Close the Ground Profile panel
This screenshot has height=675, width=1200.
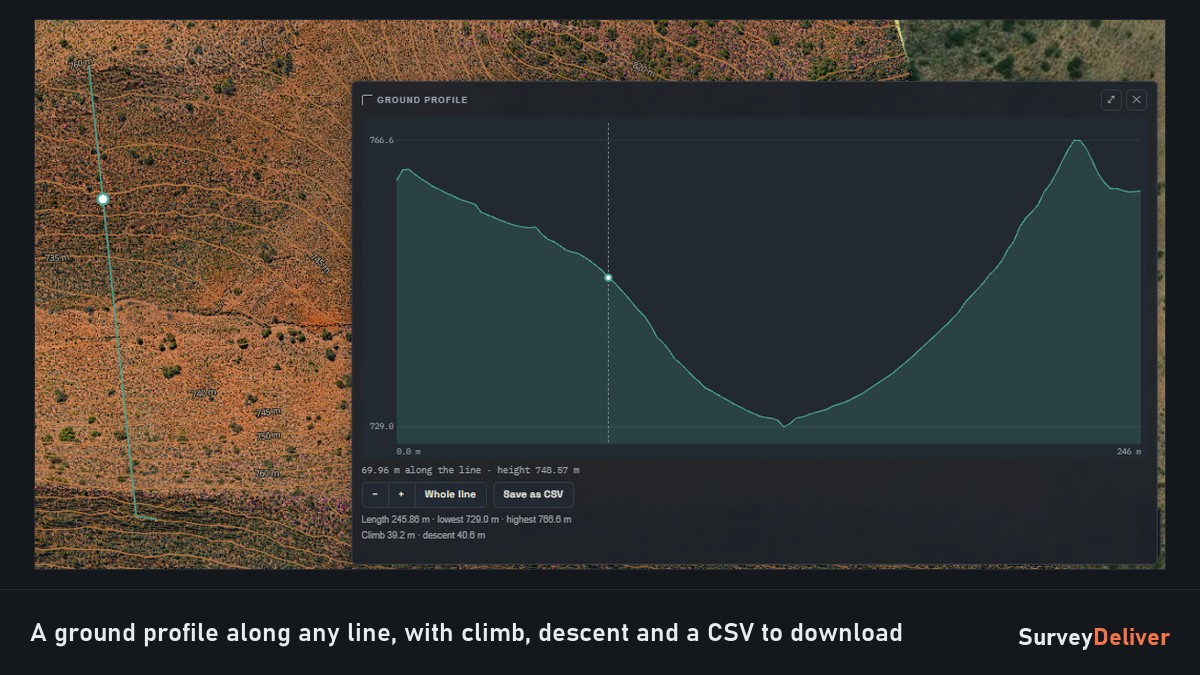click(x=1136, y=100)
